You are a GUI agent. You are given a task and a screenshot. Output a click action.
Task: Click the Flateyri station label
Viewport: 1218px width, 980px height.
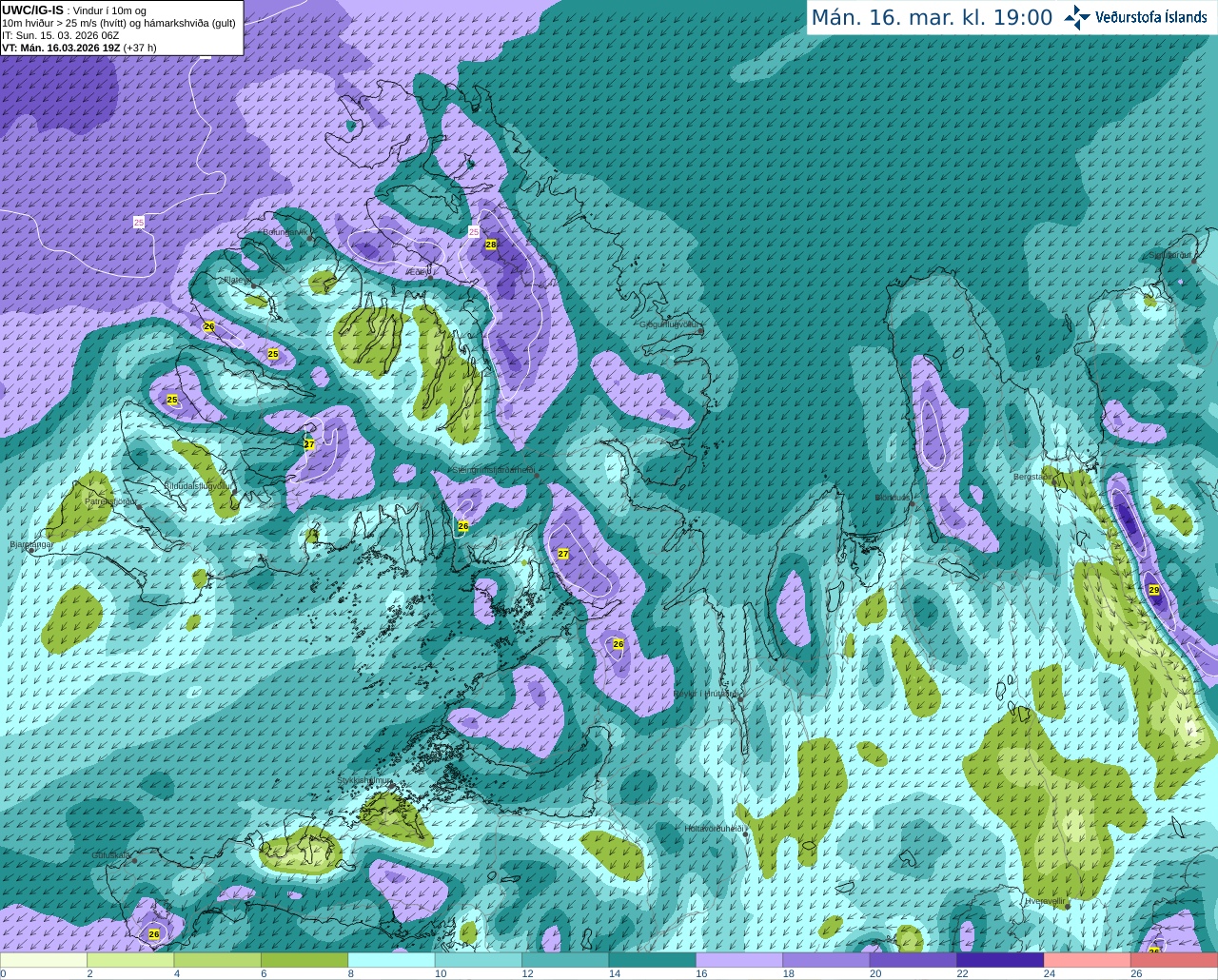(x=236, y=280)
